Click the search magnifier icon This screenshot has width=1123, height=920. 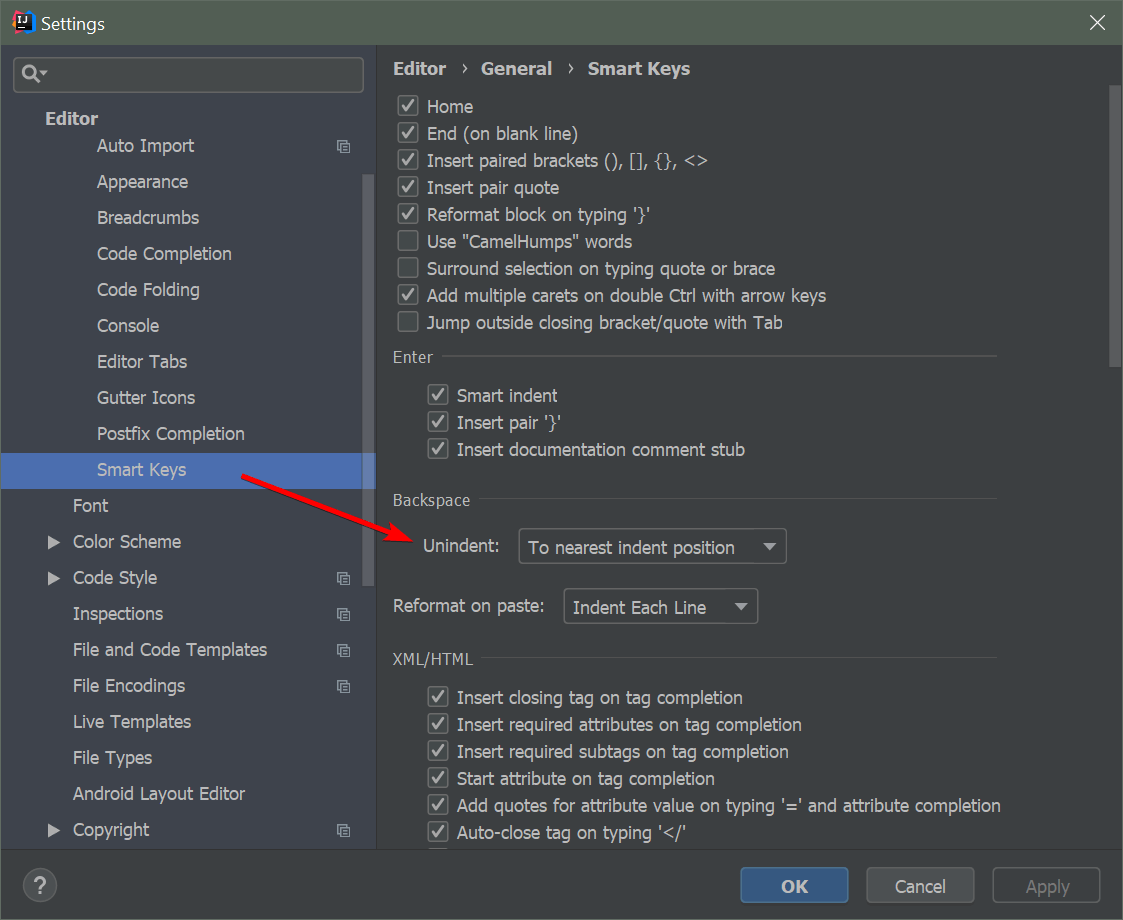coord(32,74)
